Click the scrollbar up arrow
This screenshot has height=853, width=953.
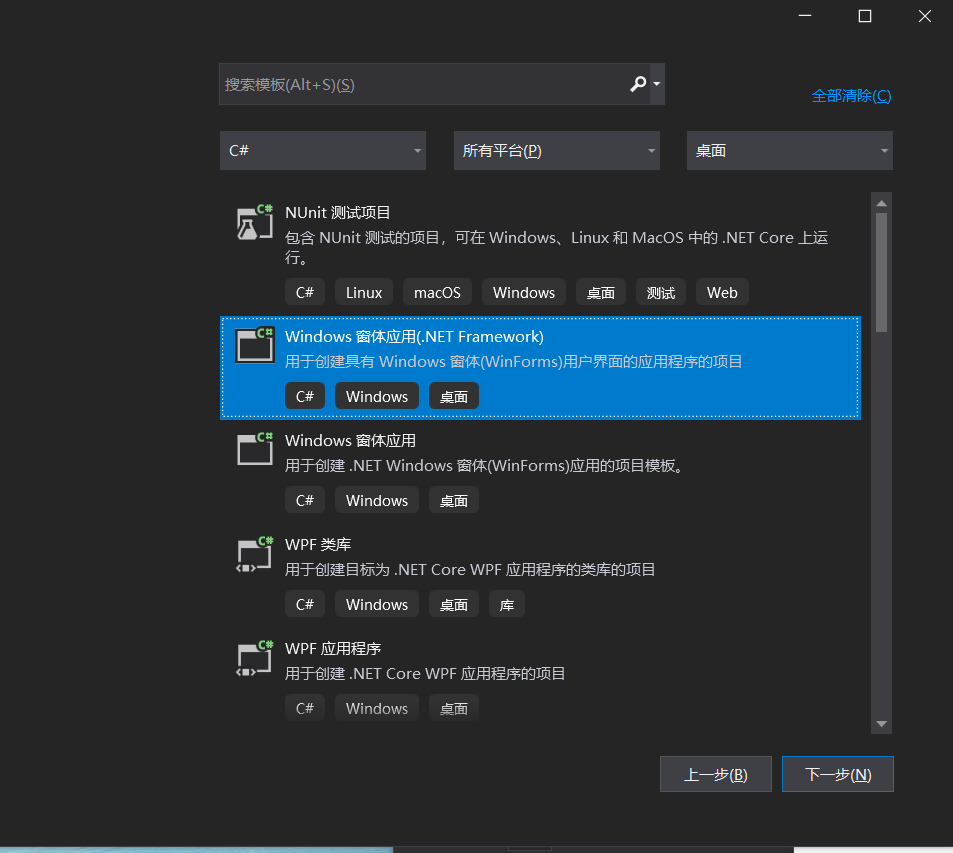[x=881, y=203]
